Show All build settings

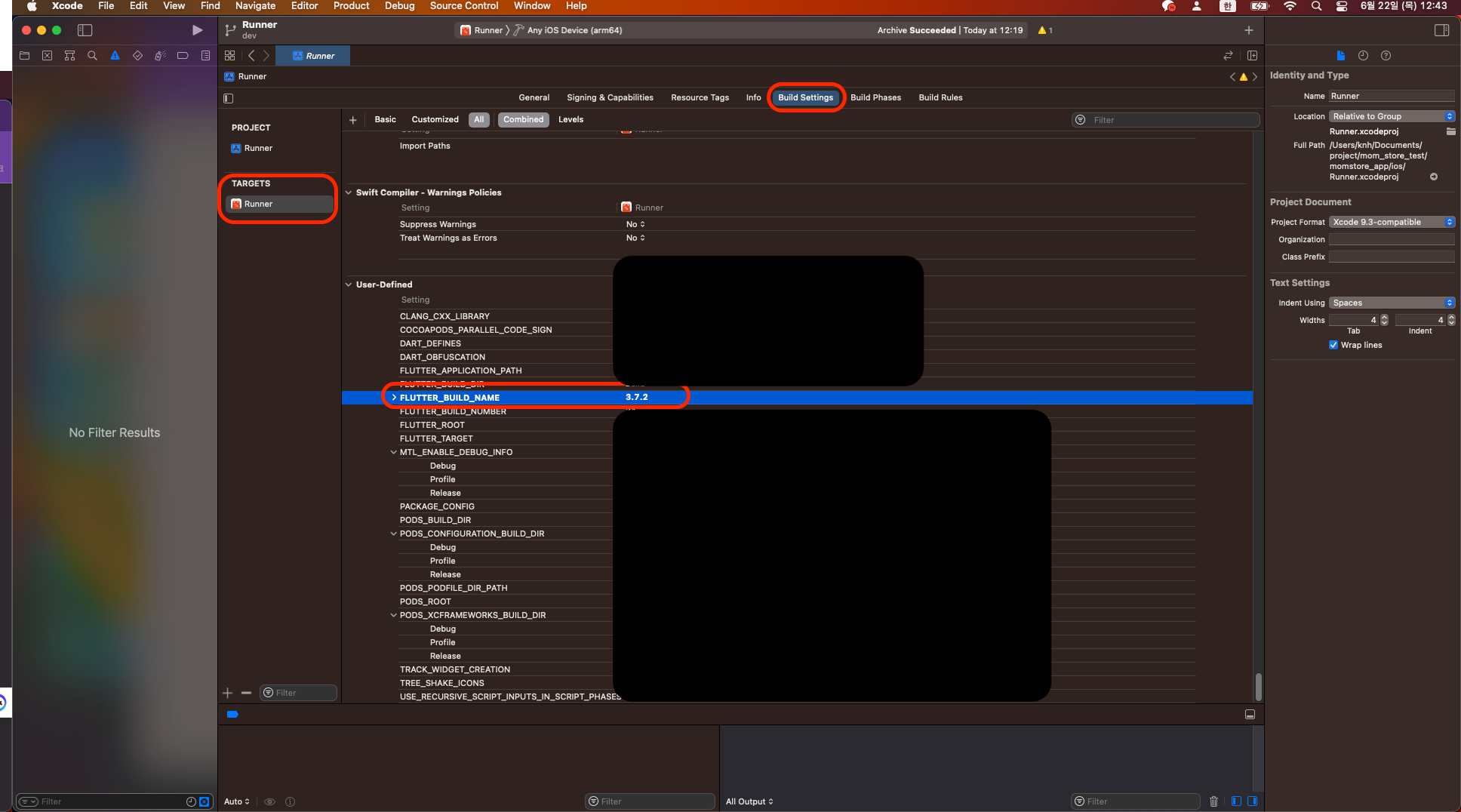[x=478, y=120]
